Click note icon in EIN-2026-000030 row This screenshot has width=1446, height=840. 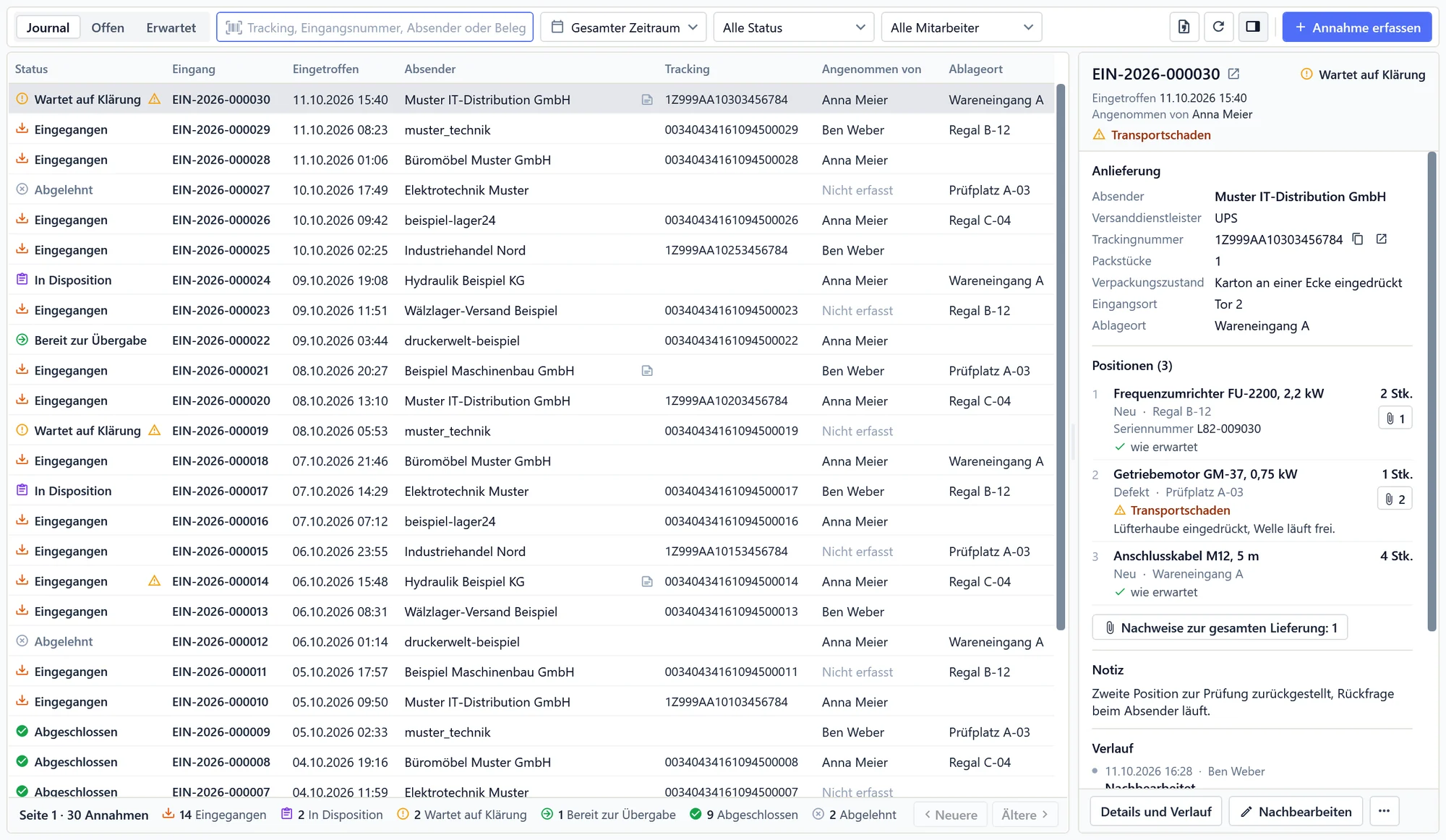pos(647,100)
